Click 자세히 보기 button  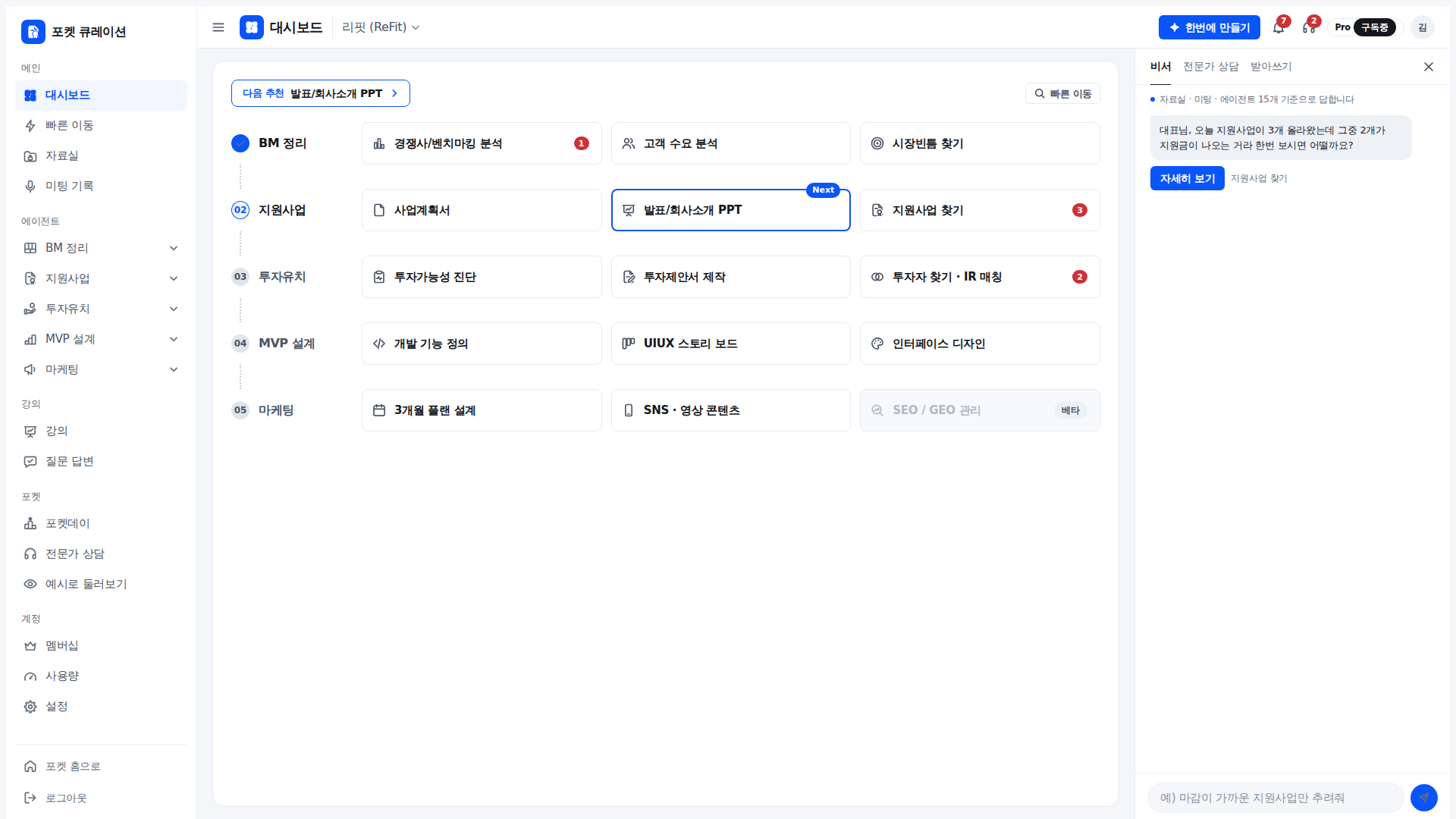(x=1187, y=178)
